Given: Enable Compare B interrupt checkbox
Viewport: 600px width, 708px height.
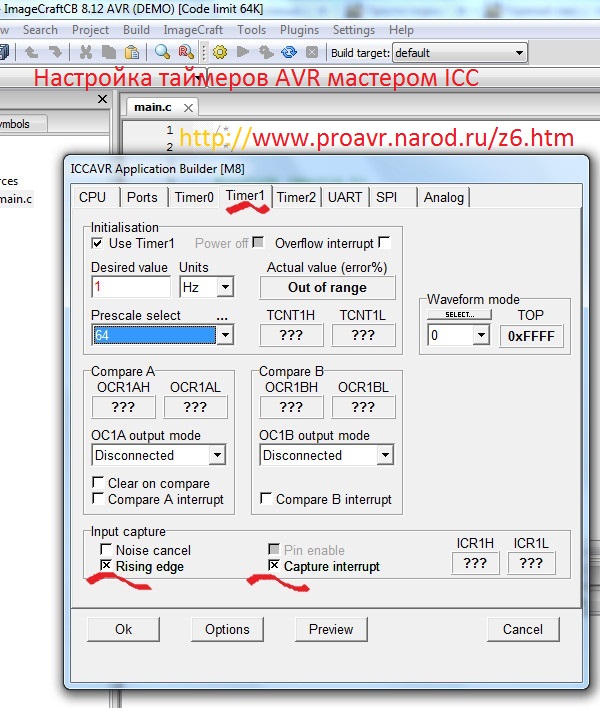Looking at the screenshot, I should (x=266, y=498).
